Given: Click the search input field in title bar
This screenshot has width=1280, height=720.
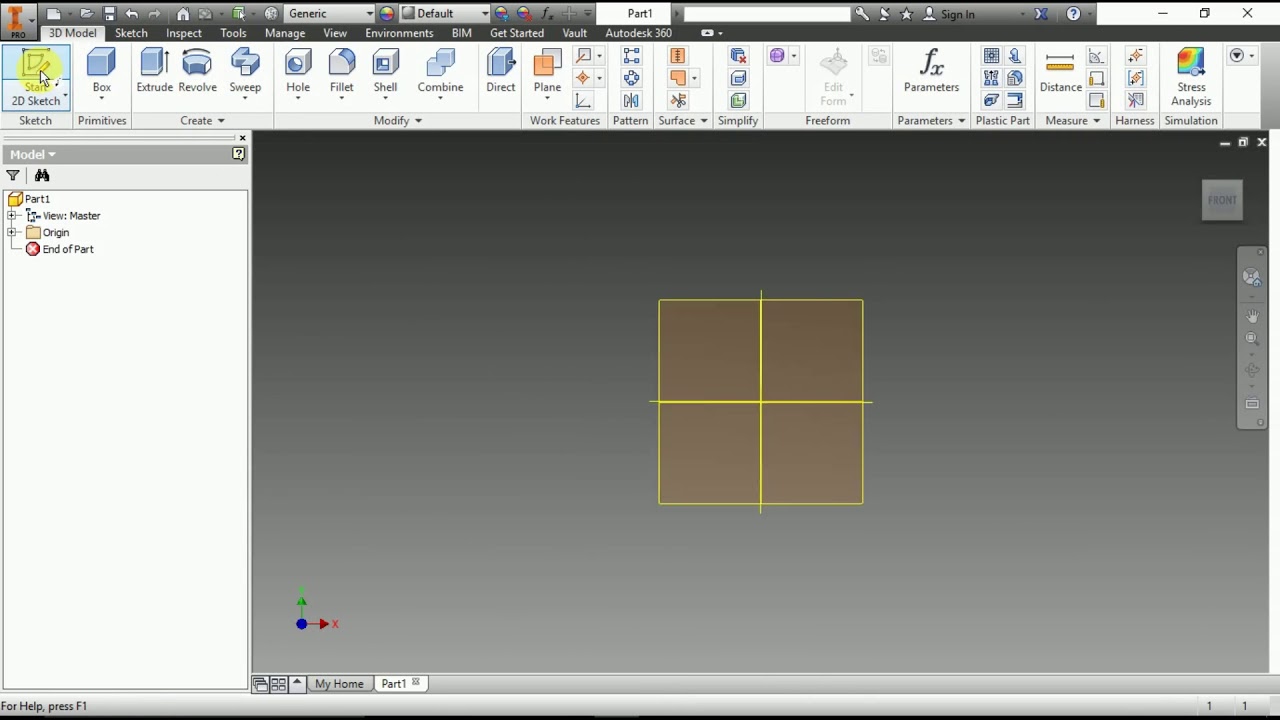Looking at the screenshot, I should coord(767,14).
